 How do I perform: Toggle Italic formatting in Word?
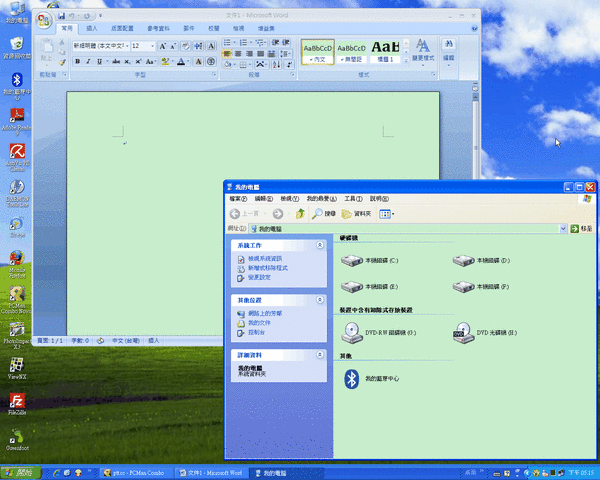[88, 62]
